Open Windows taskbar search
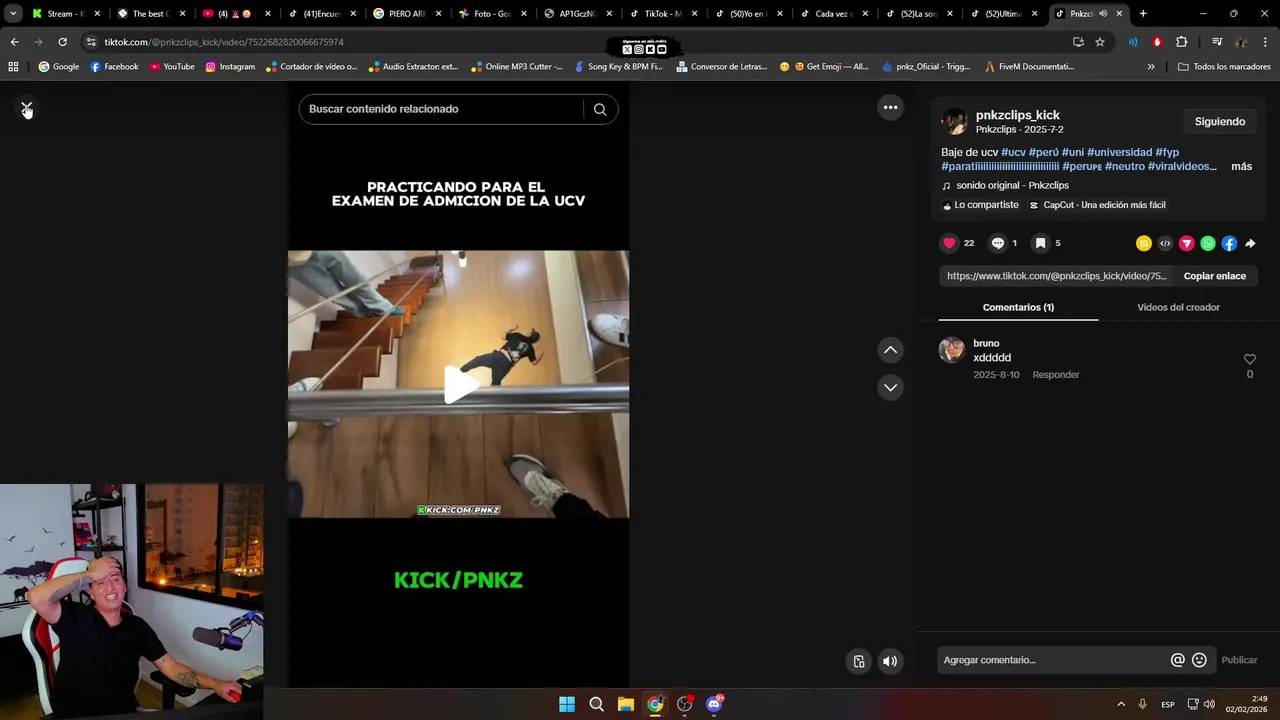 (596, 704)
